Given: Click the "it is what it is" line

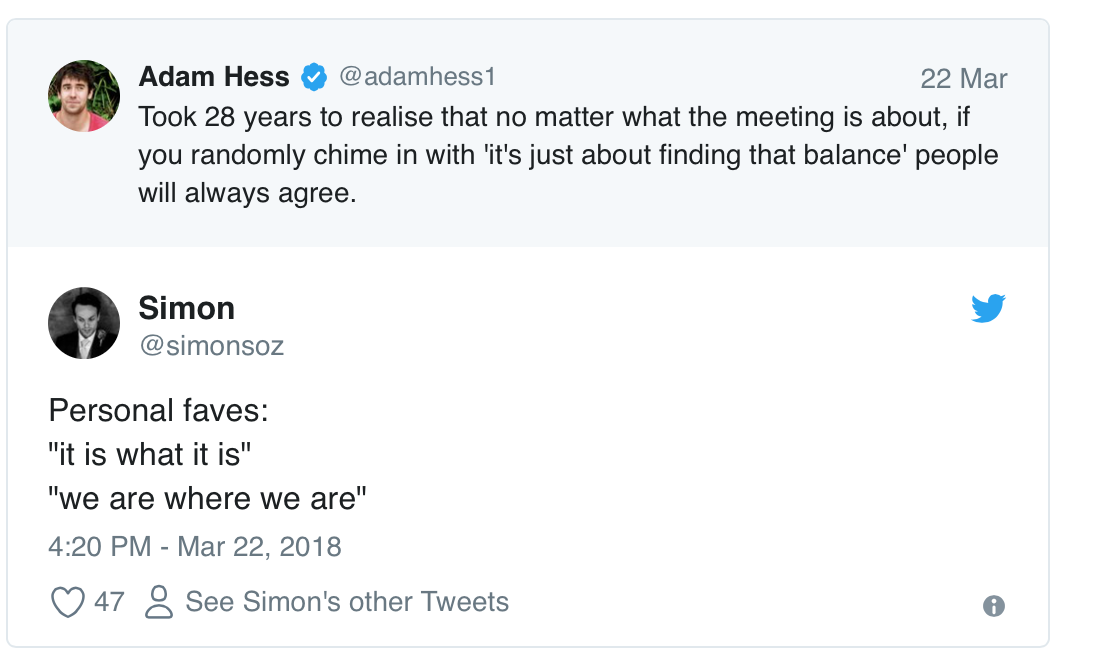Looking at the screenshot, I should click(x=150, y=455).
